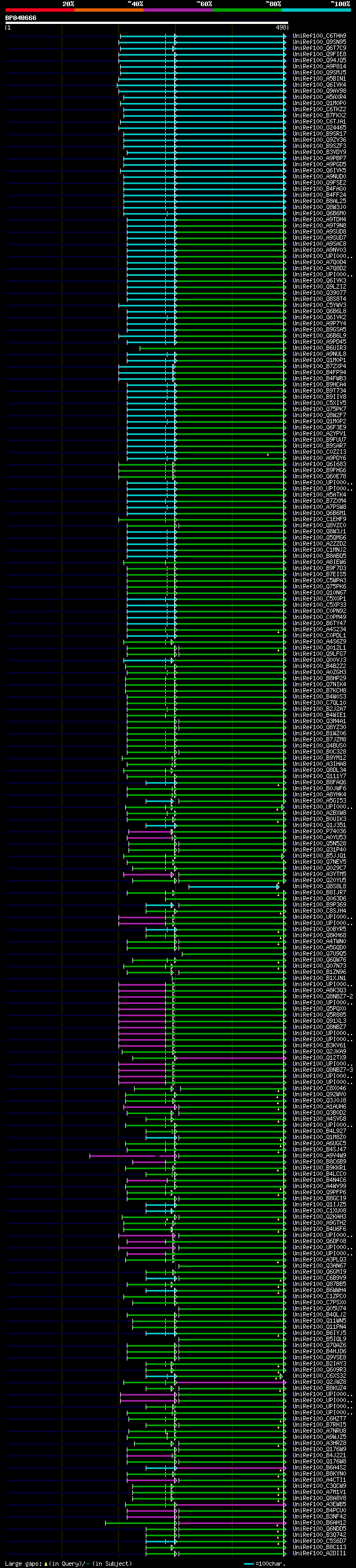Select the UniRef100_A9PGD5 label
This screenshot has width=356, height=1568.
click(x=319, y=164)
